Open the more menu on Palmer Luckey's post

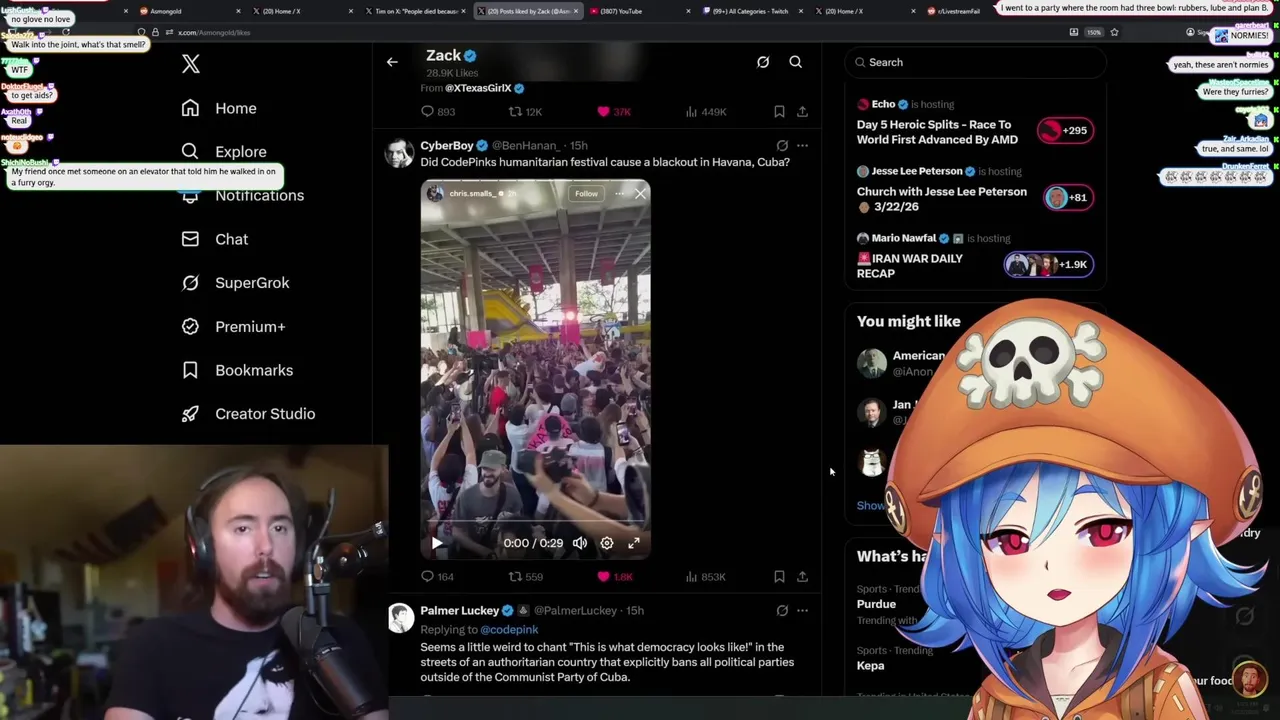(x=802, y=611)
